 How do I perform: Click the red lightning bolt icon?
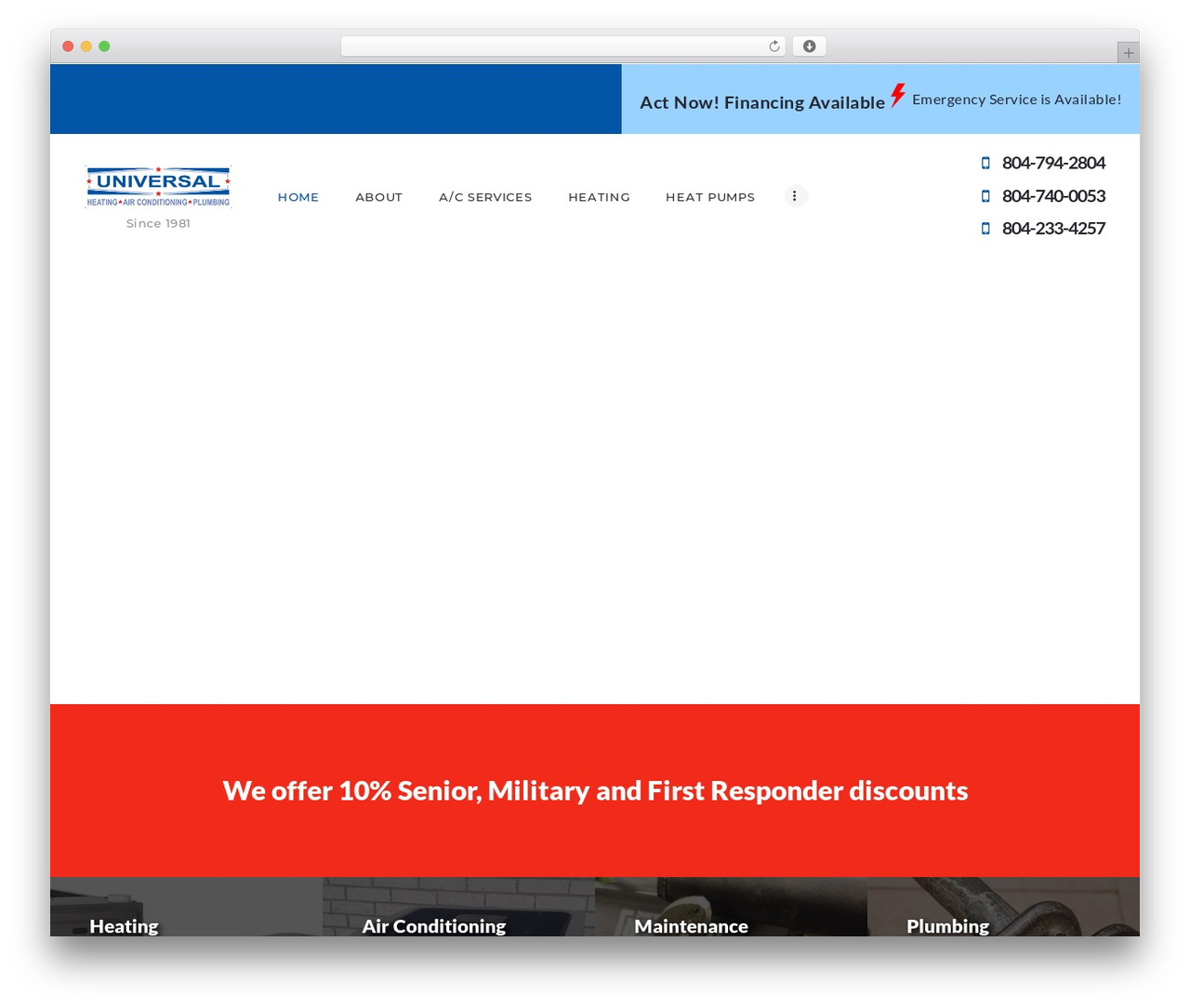898,96
